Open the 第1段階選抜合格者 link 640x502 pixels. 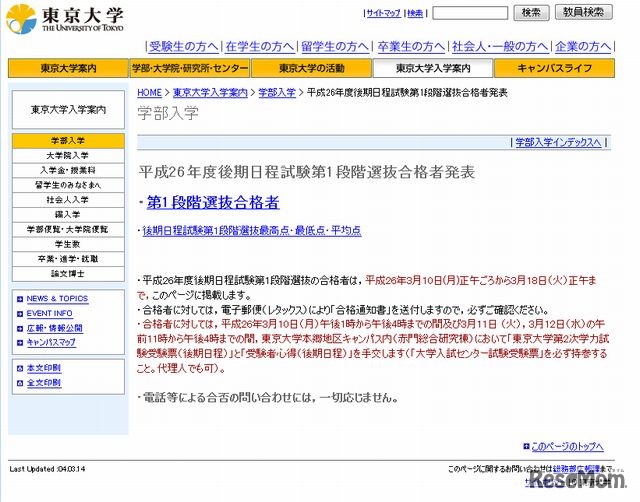213,202
